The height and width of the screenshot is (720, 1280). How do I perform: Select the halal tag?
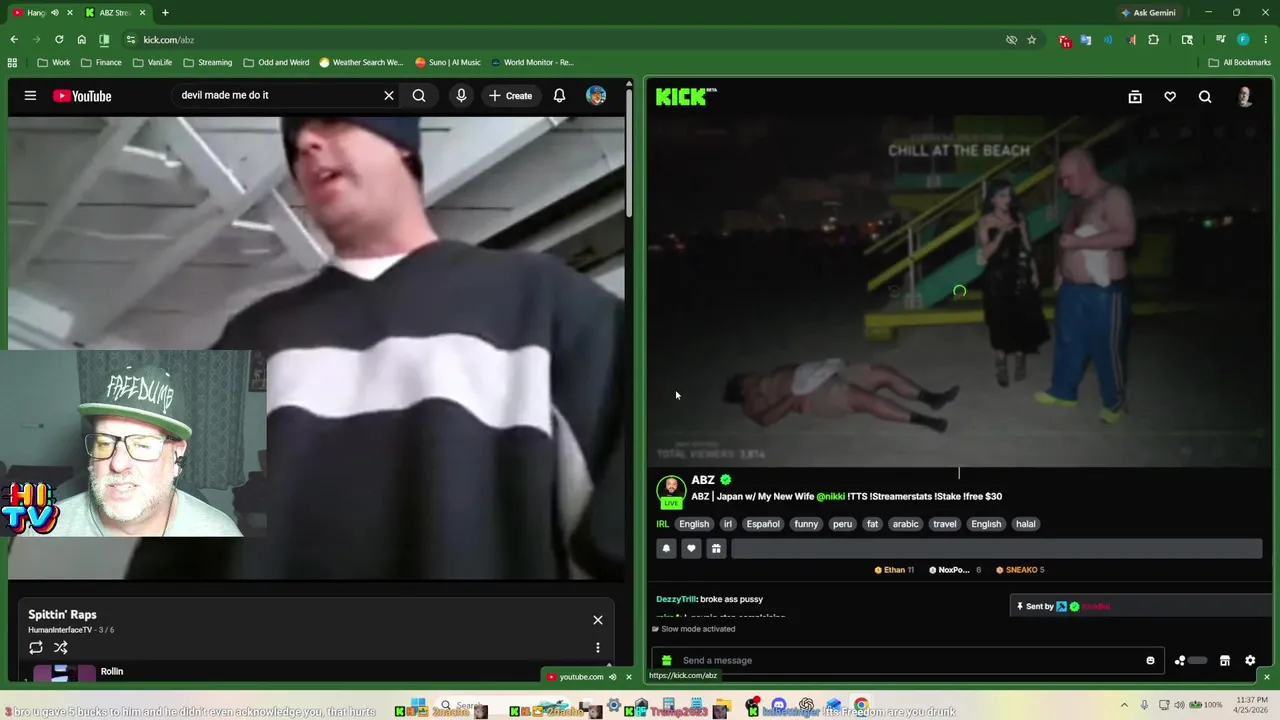1026,524
